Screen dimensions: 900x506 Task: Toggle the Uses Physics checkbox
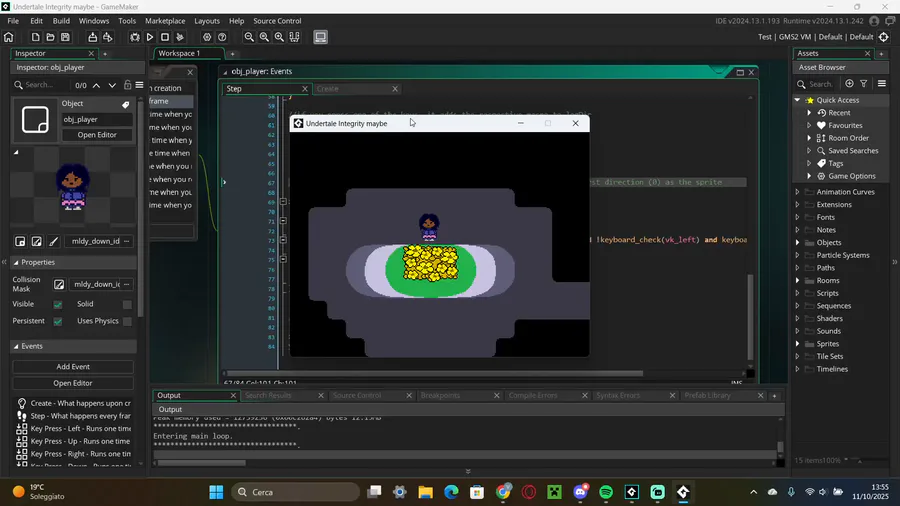(x=127, y=321)
